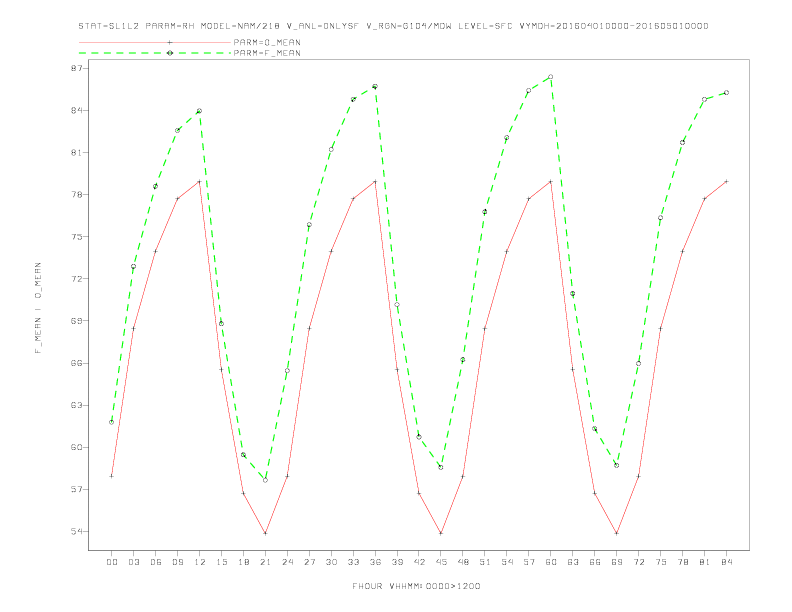Click x-axis forecast hour label 75

(661, 562)
